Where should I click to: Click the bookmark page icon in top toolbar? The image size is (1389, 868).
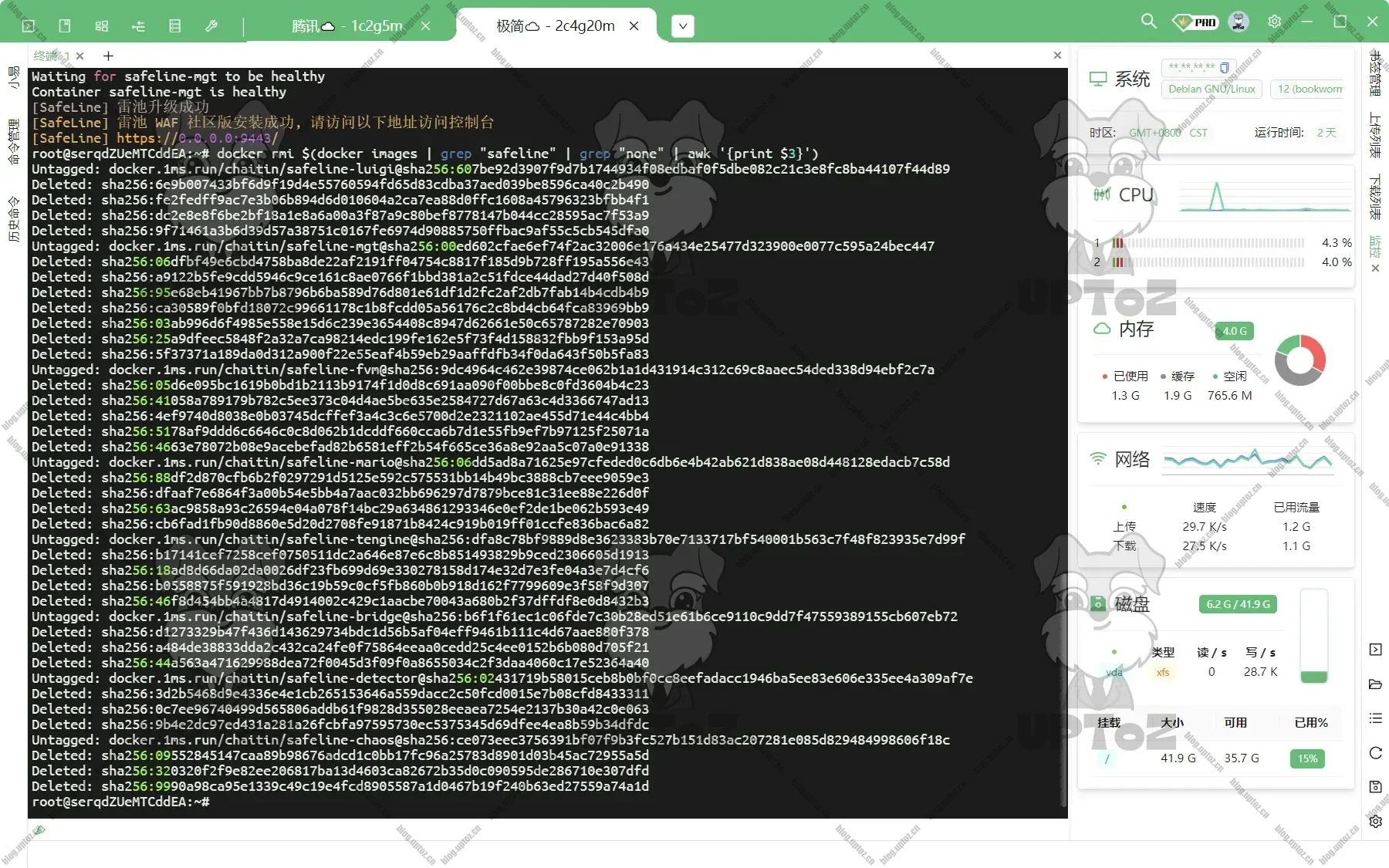coord(65,25)
